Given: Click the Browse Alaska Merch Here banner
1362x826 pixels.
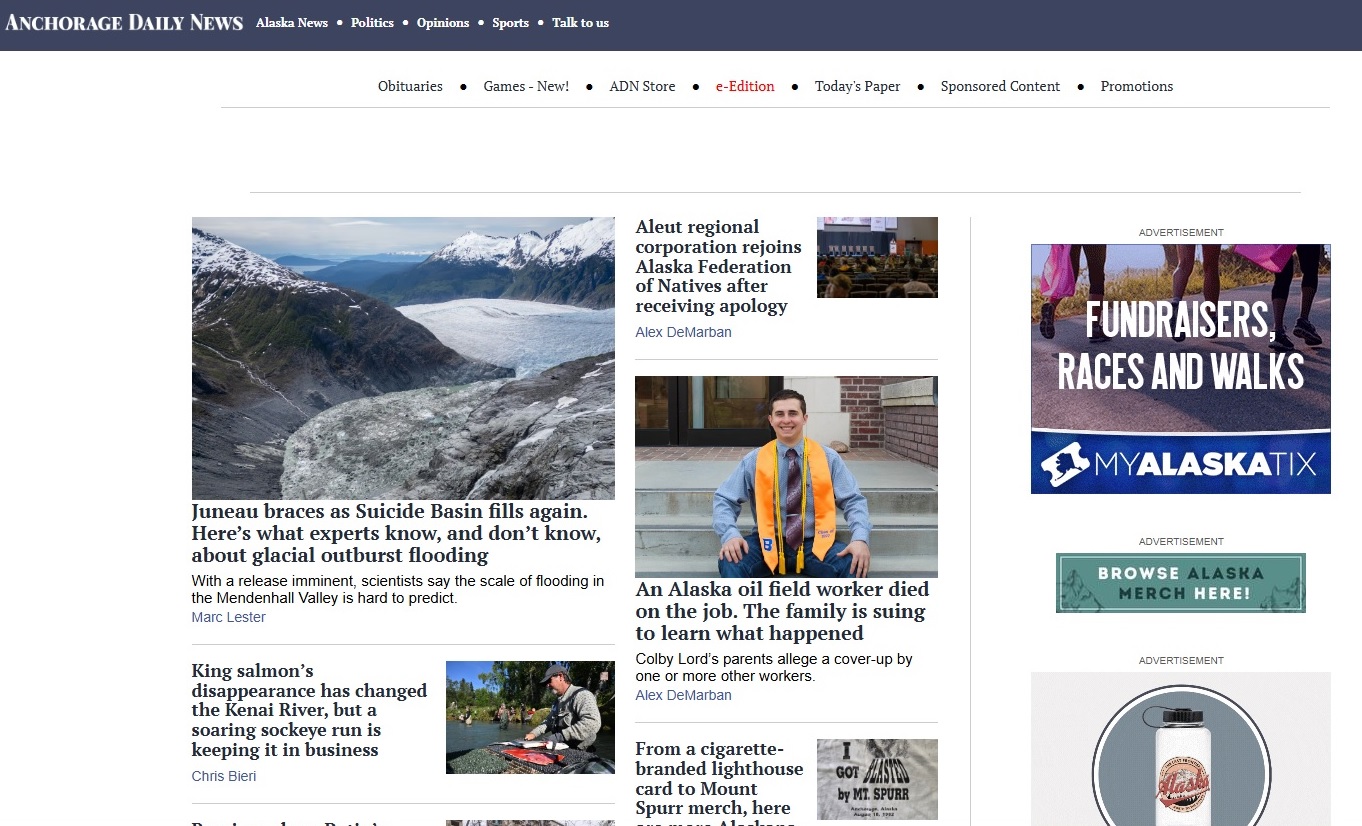Looking at the screenshot, I should point(1180,583).
